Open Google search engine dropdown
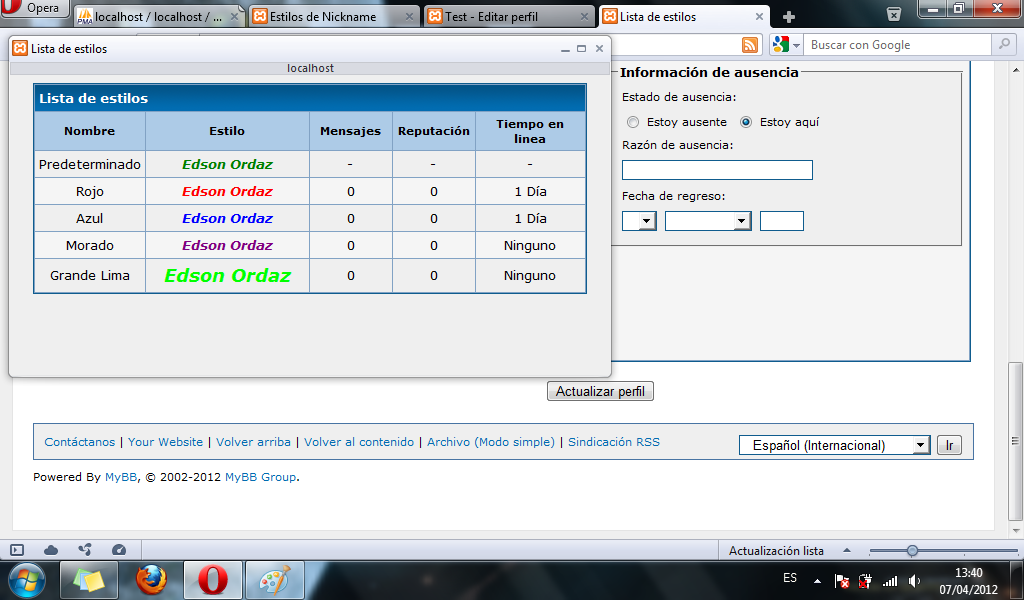Viewport: 1024px width, 600px height. click(x=787, y=45)
